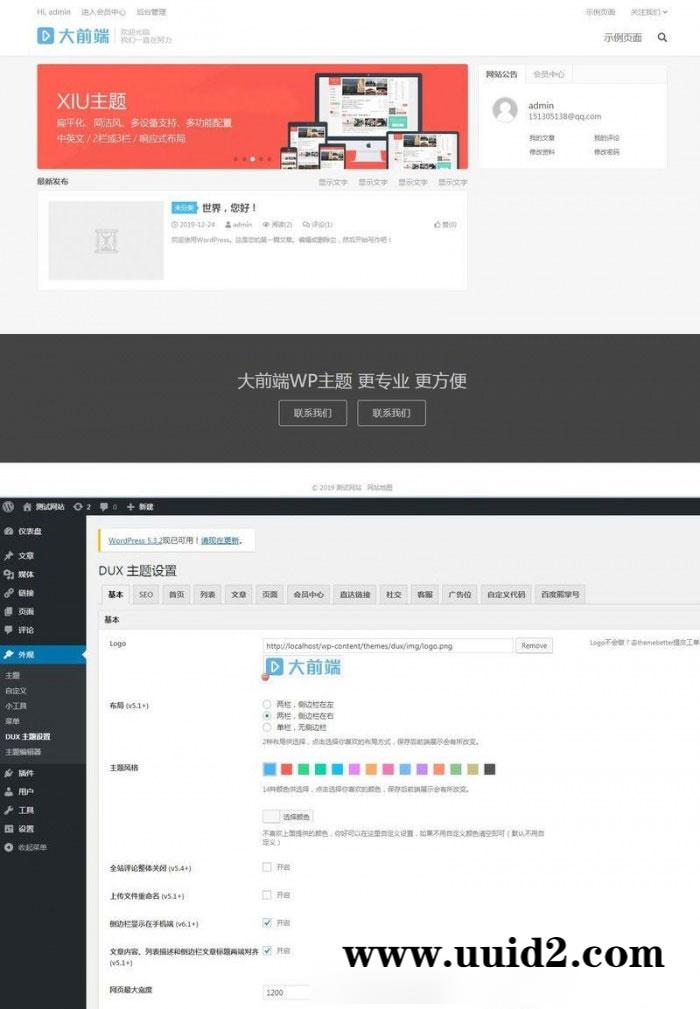The height and width of the screenshot is (1009, 700).
Task: Click the author admin link under post title
Action: (x=238, y=225)
